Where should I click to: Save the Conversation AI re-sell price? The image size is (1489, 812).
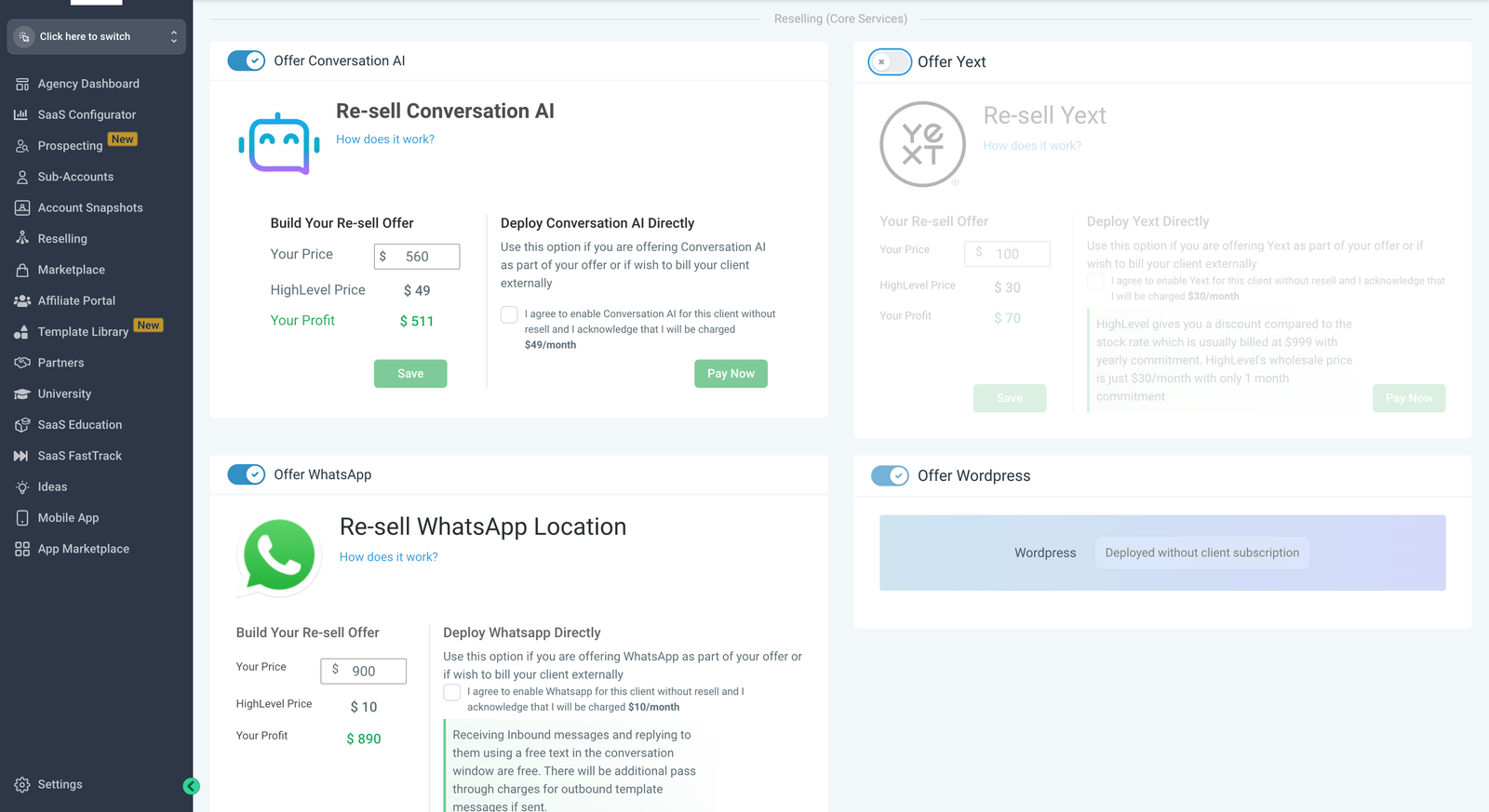[410, 373]
